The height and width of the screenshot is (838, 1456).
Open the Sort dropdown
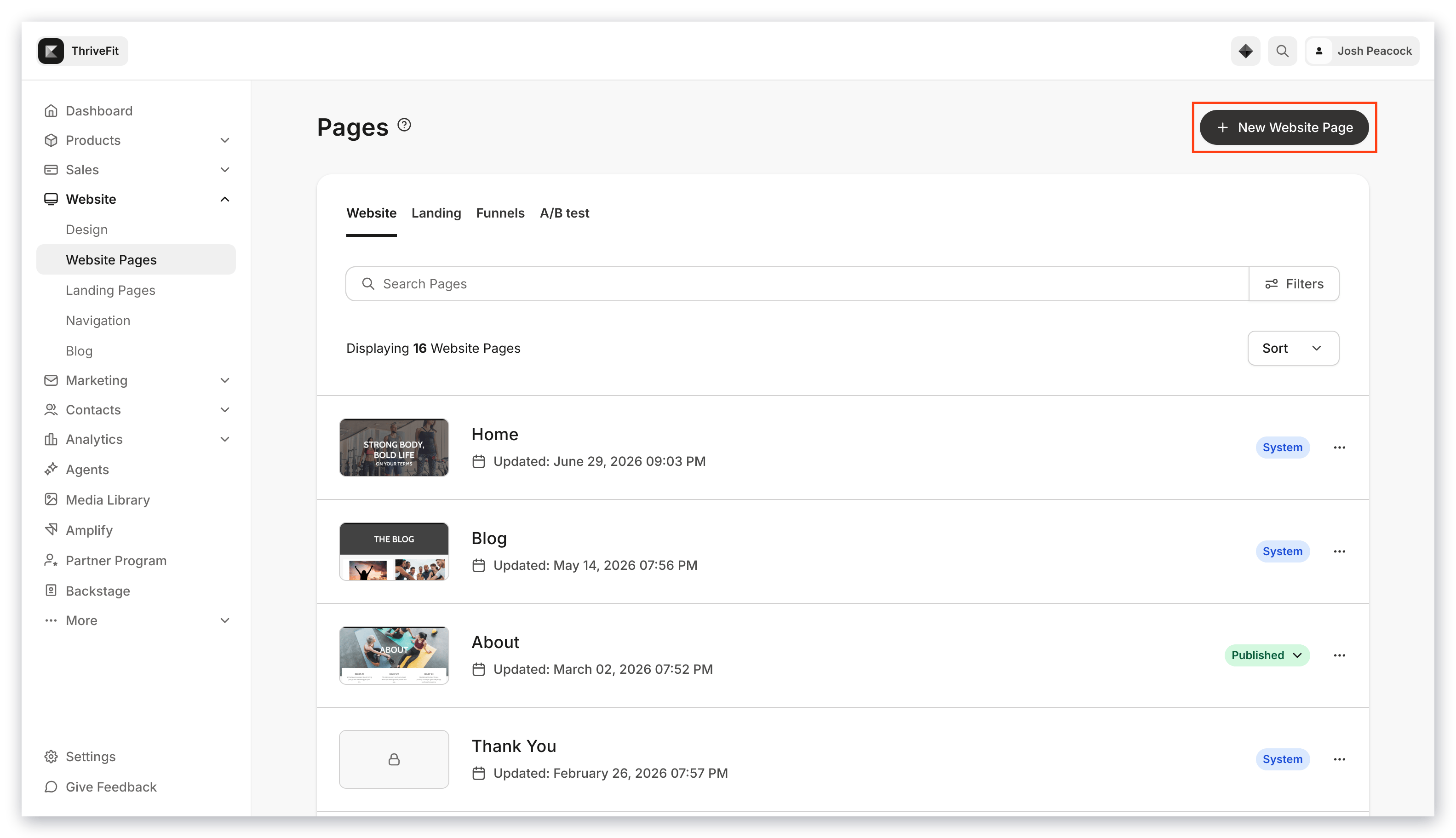pyautogui.click(x=1293, y=348)
